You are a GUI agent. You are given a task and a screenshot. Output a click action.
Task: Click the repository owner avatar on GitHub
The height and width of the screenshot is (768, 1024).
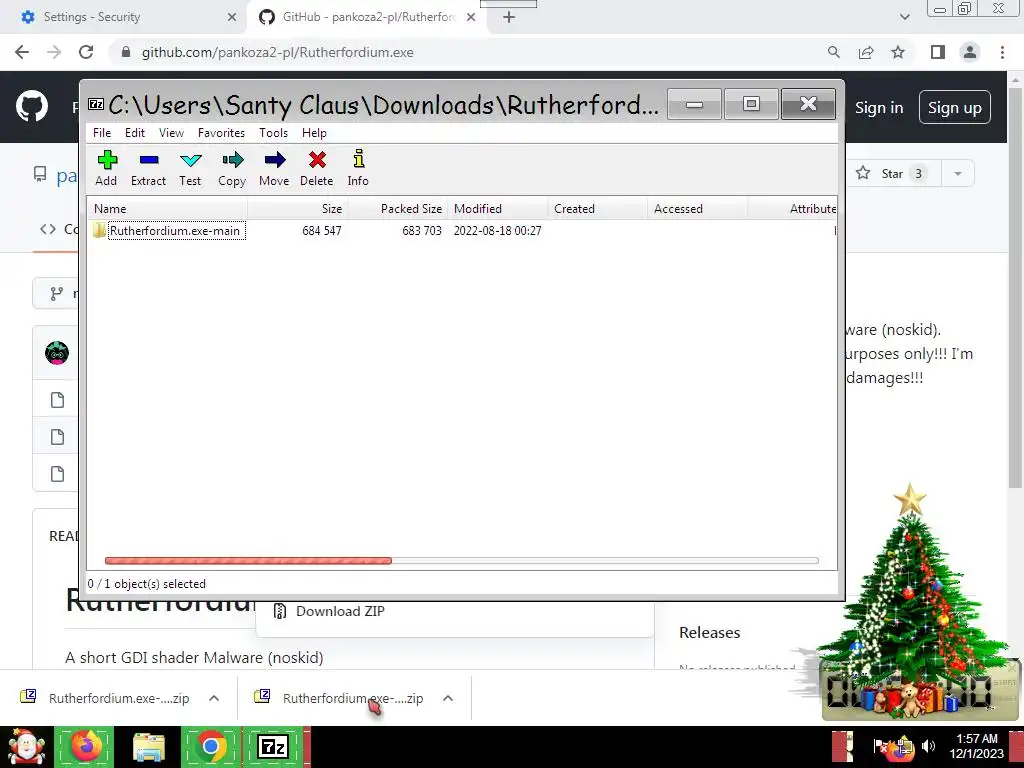[x=57, y=353]
